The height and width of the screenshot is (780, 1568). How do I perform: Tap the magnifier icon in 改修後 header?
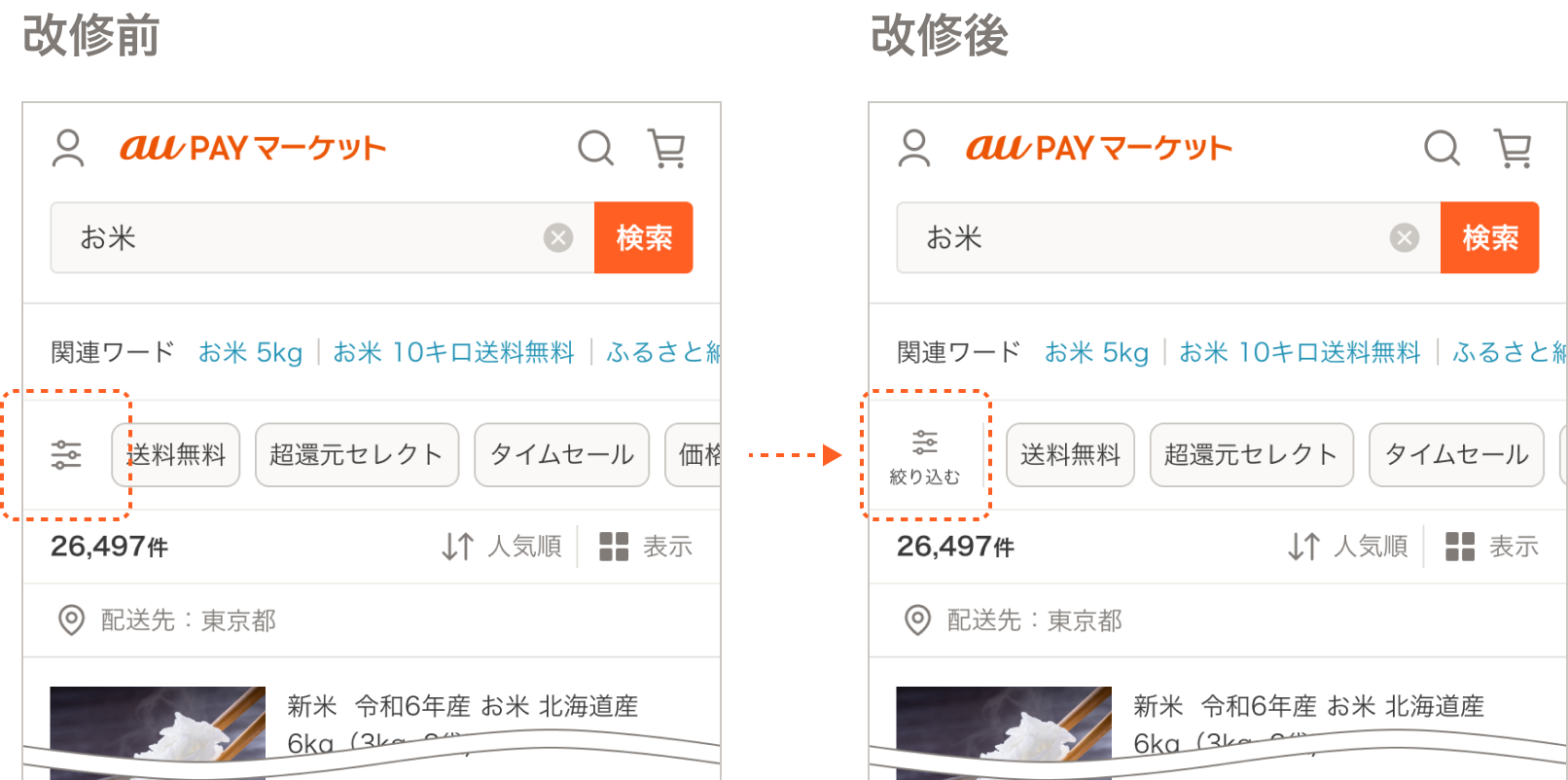[x=1443, y=149]
